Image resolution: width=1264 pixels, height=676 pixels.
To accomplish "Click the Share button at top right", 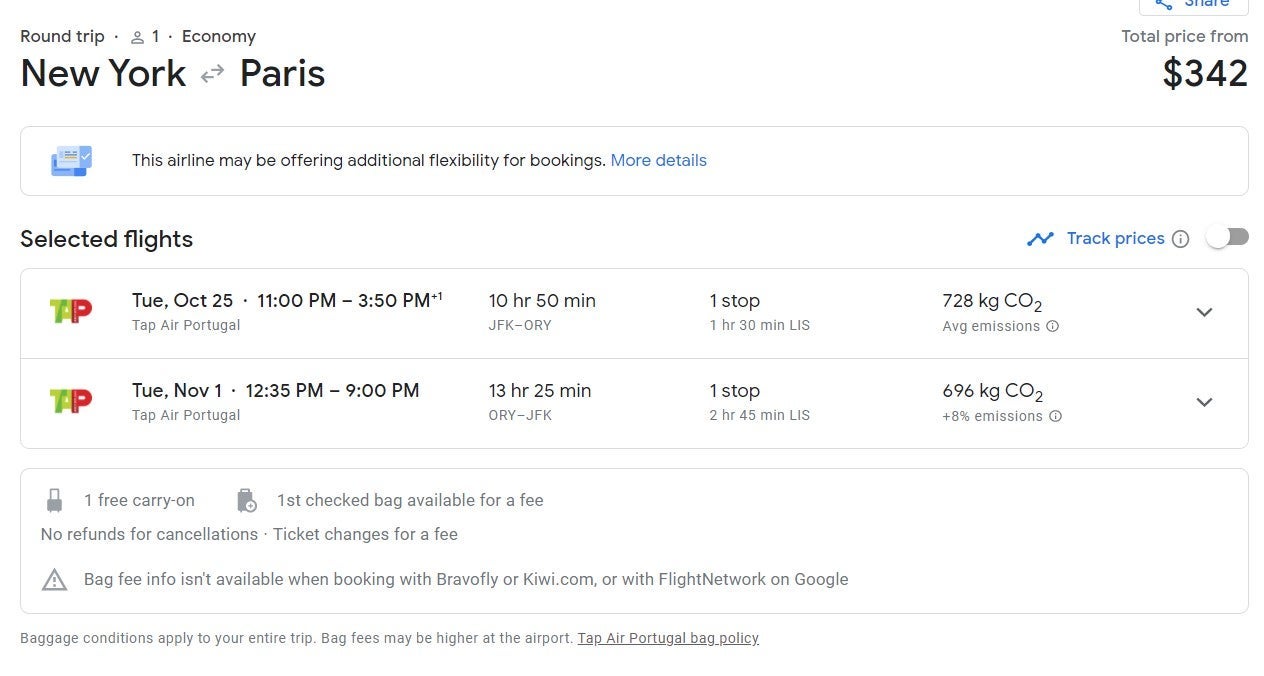I will (1193, 5).
